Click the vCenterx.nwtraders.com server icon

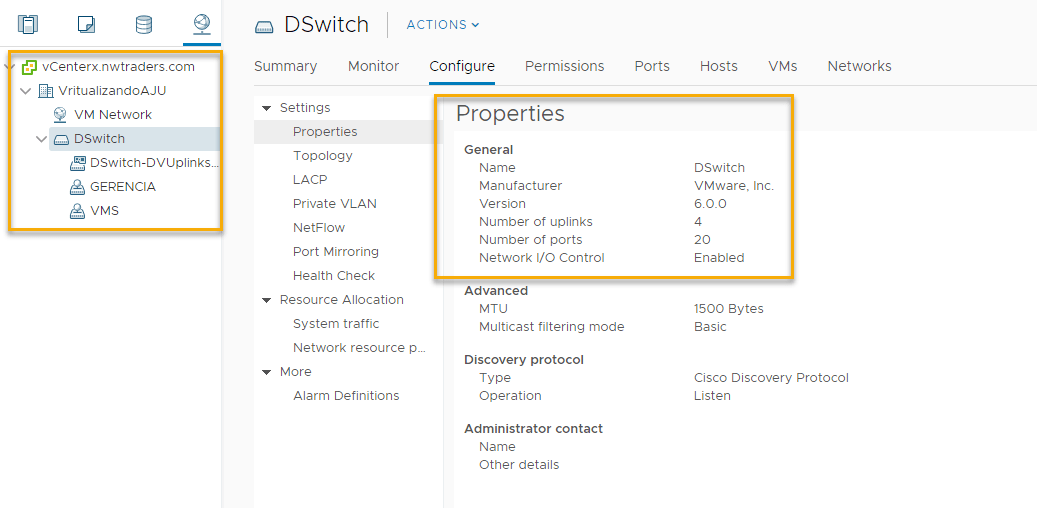pyautogui.click(x=29, y=67)
